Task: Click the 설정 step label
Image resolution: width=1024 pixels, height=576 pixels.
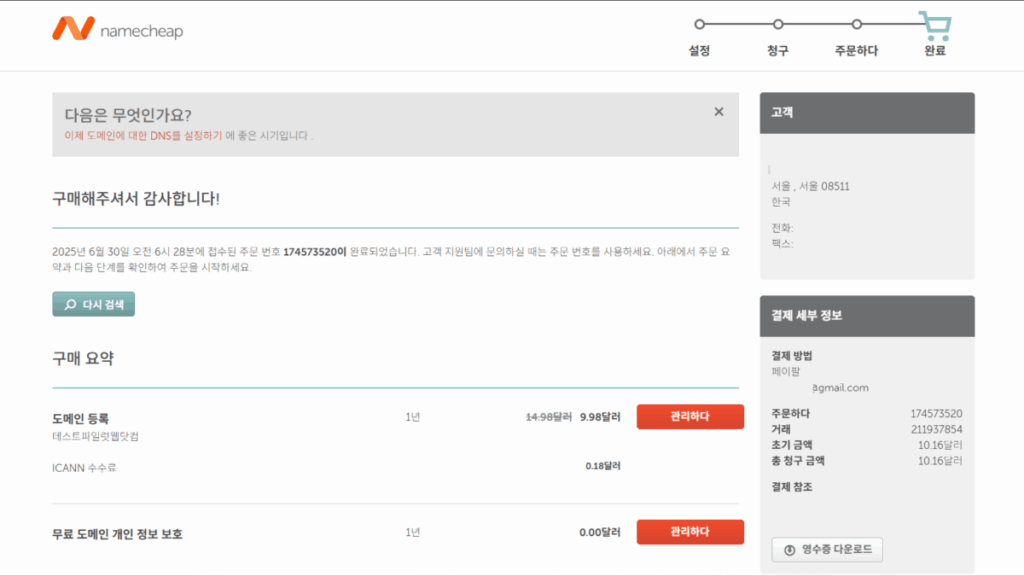Action: 701,47
